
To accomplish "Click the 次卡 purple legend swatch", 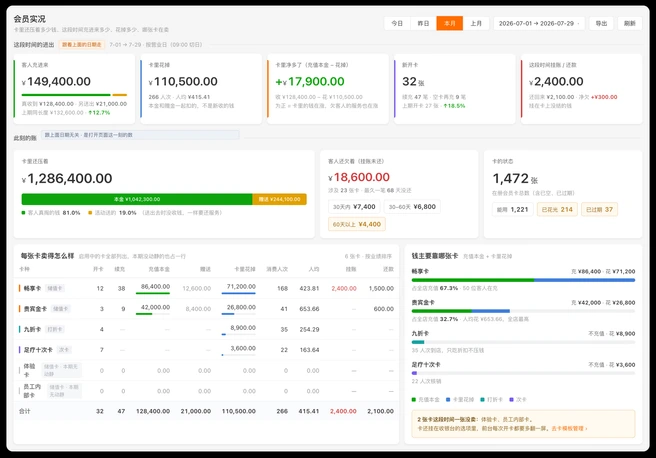I will (x=511, y=399).
